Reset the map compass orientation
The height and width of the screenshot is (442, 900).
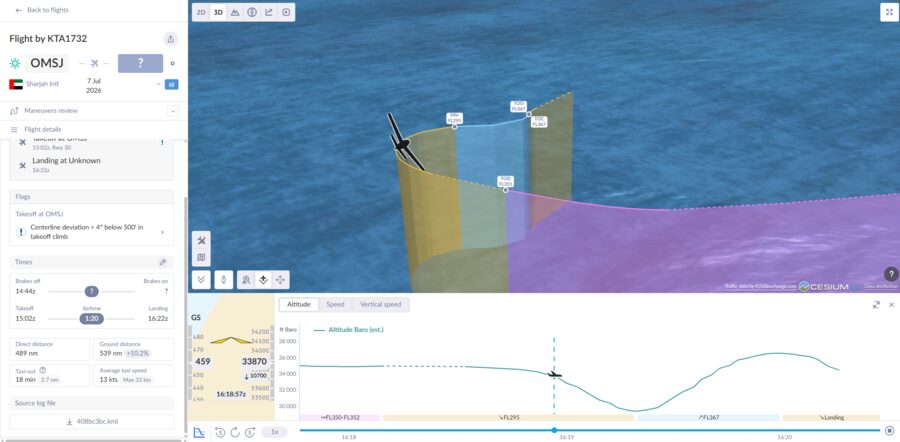[224, 280]
